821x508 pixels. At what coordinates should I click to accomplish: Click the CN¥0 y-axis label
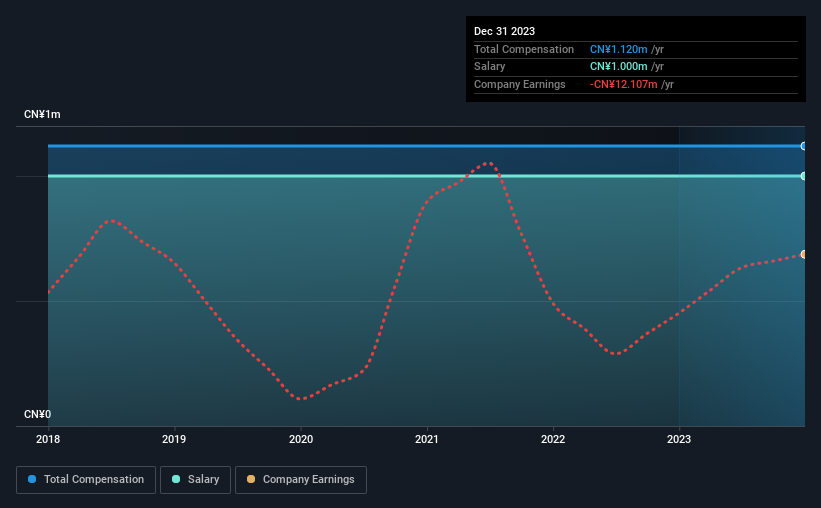(x=37, y=414)
